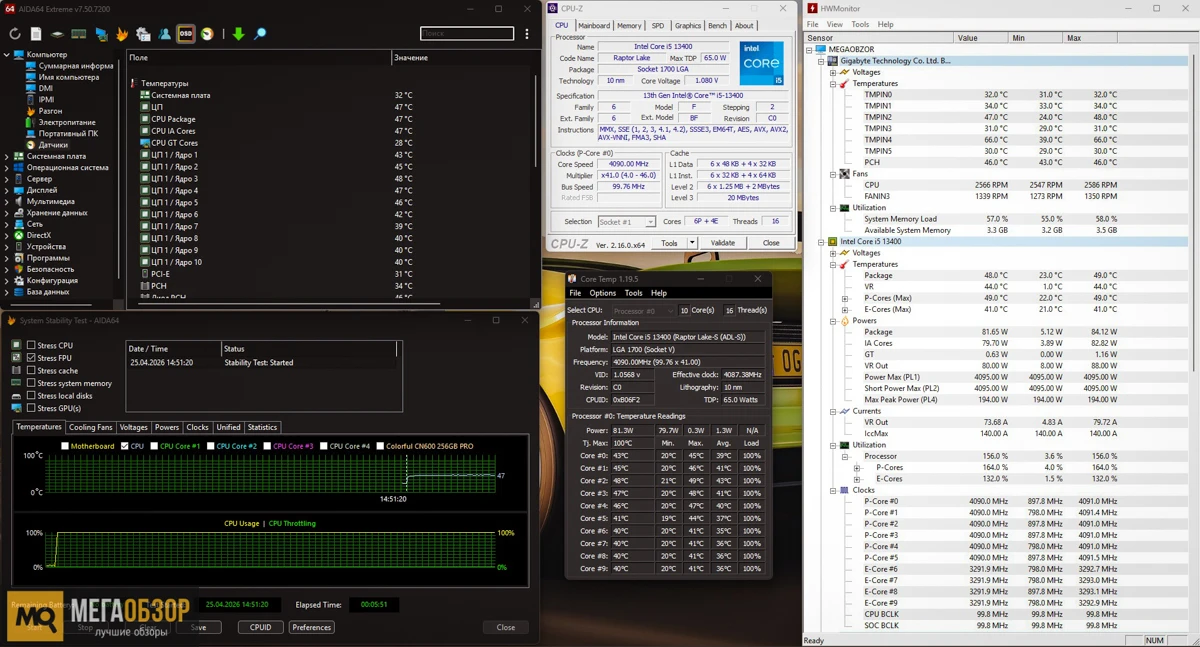This screenshot has height=647, width=1200.
Task: Click the magnifier search icon in AIDA64 toolbar
Action: click(259, 34)
